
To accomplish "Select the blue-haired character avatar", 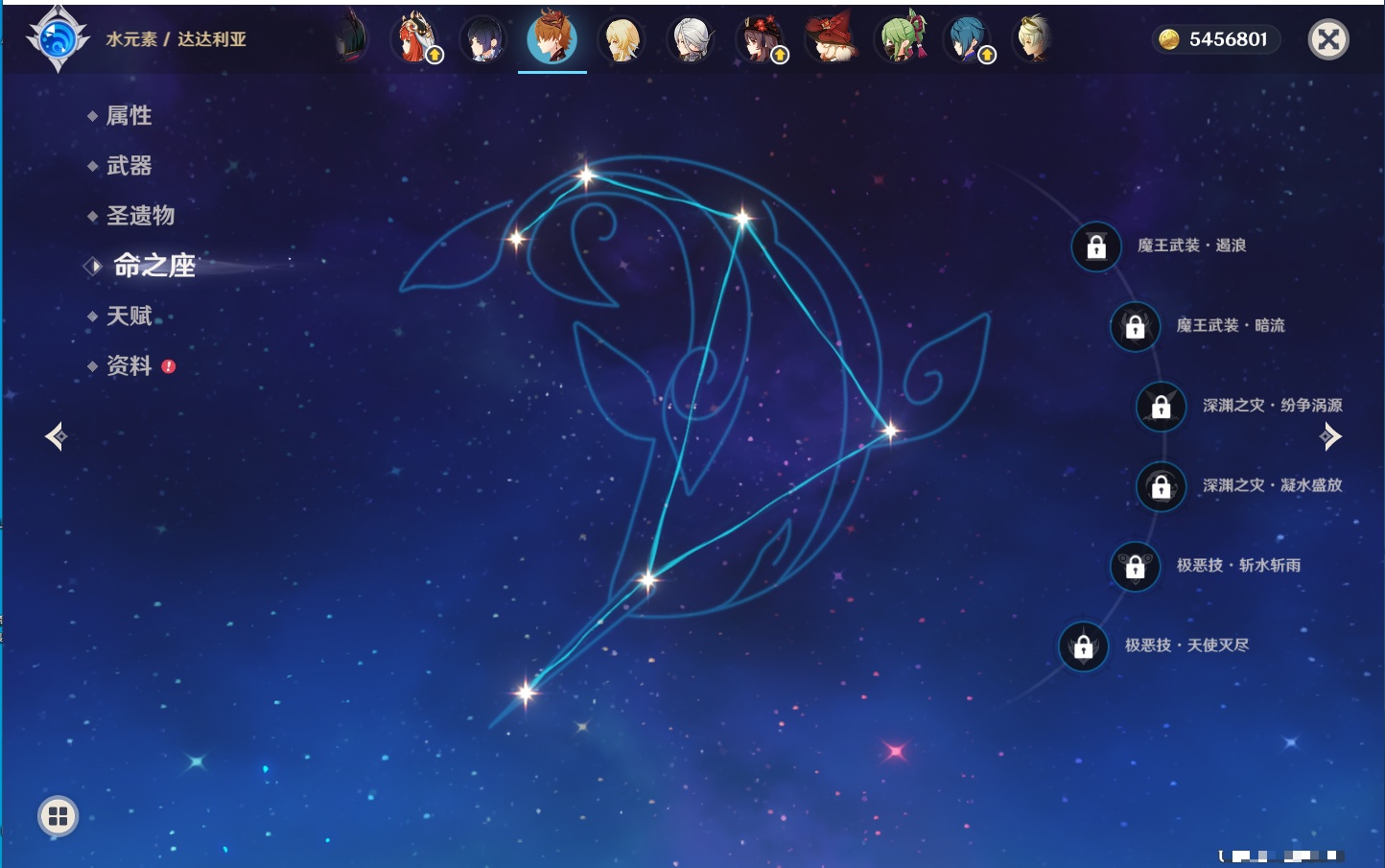I will click(x=969, y=40).
